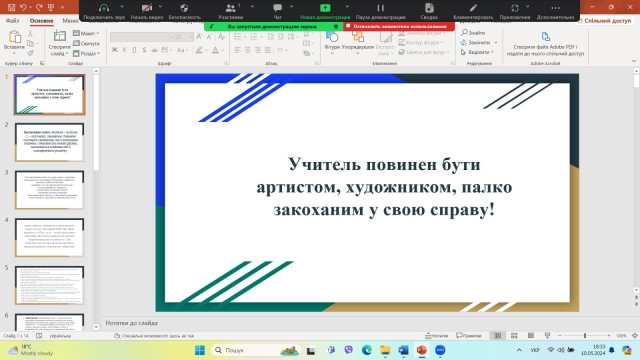
Task: Open the change case Aa dropdown
Action: pos(182,50)
